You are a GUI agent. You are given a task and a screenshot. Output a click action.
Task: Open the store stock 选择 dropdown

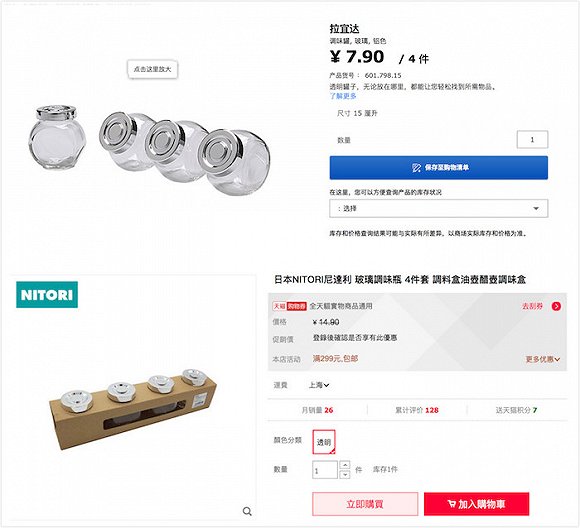coord(439,208)
